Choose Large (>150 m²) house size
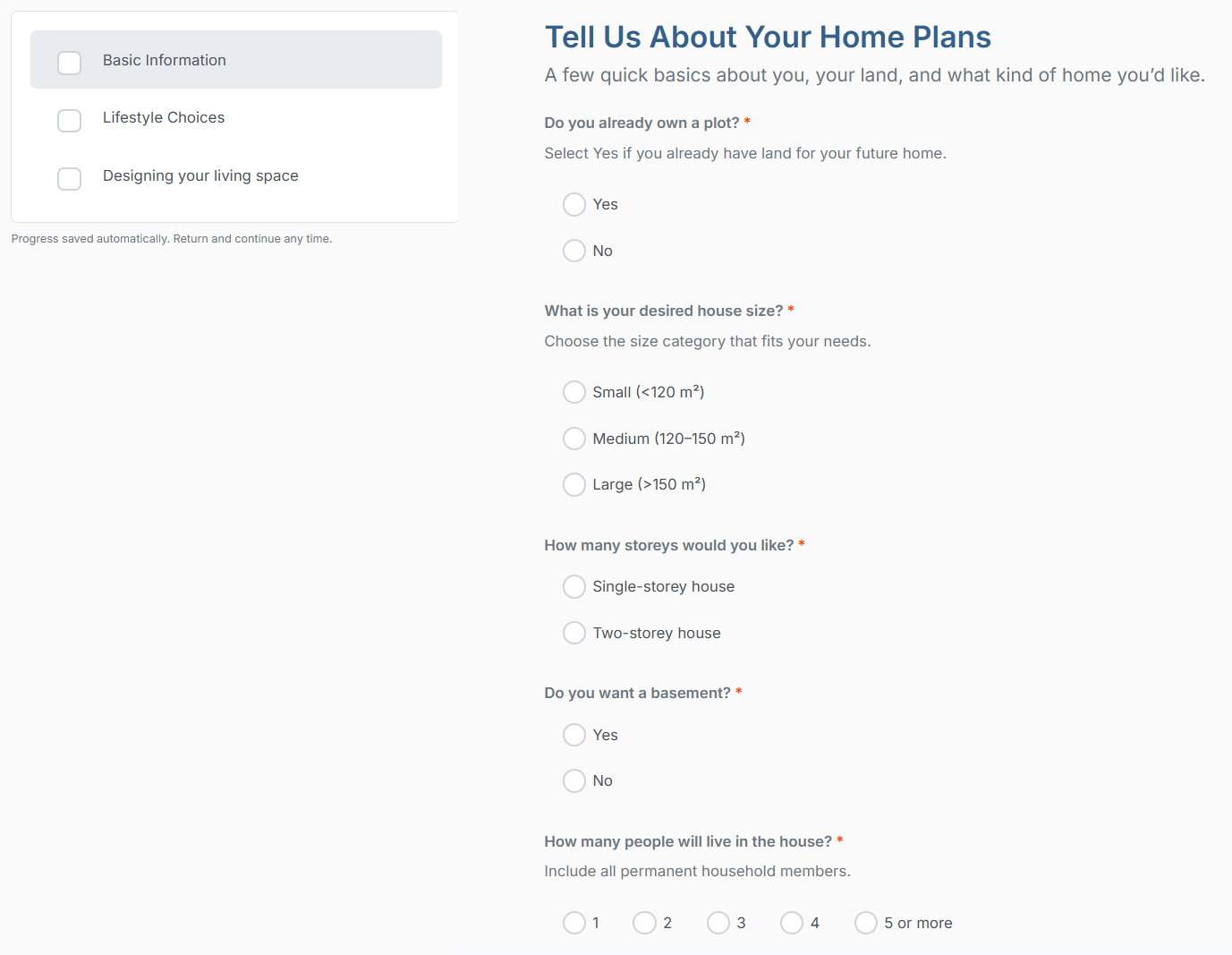Image resolution: width=1232 pixels, height=955 pixels. click(x=574, y=484)
